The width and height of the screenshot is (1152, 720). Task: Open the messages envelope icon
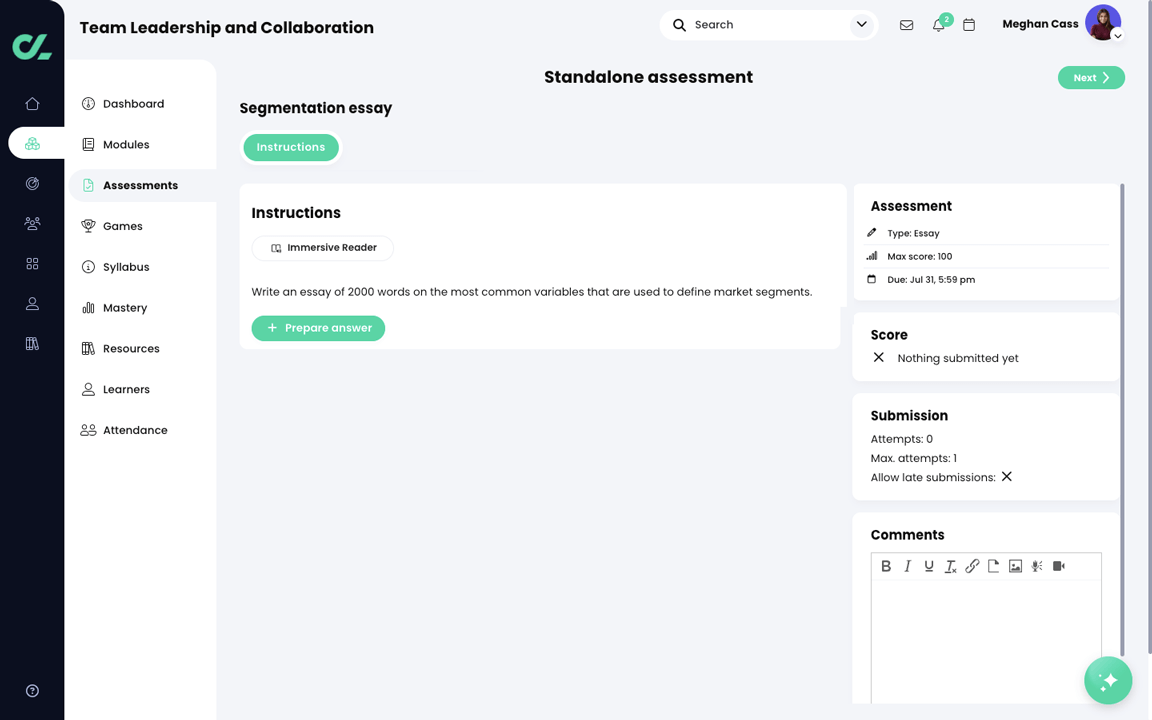tap(906, 25)
